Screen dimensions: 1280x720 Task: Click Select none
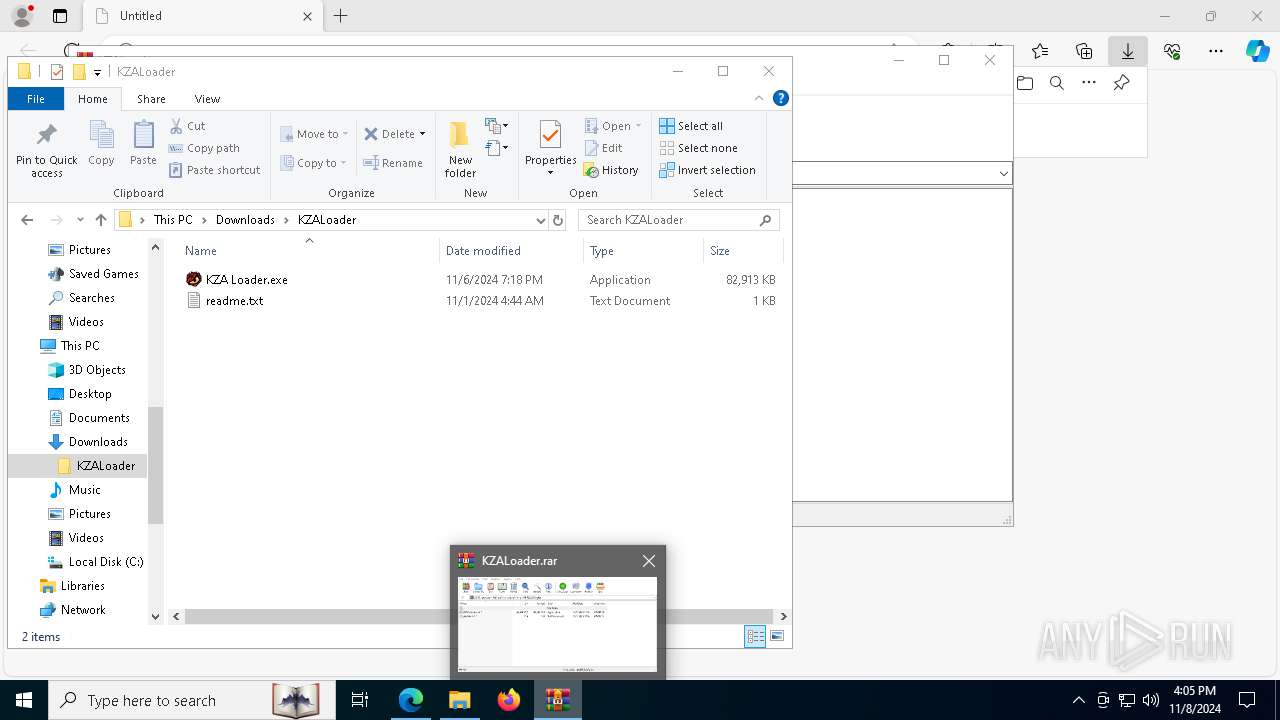coord(698,148)
